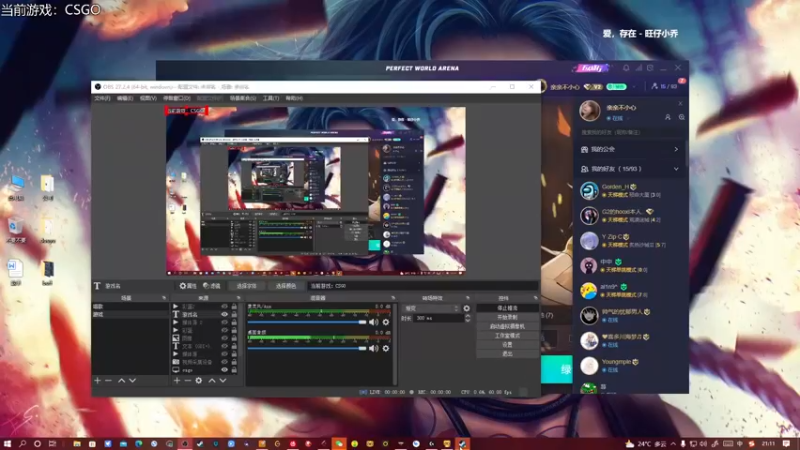This screenshot has width=800, height=450.
Task: Remove selected source with minus icon
Action: coord(187,381)
